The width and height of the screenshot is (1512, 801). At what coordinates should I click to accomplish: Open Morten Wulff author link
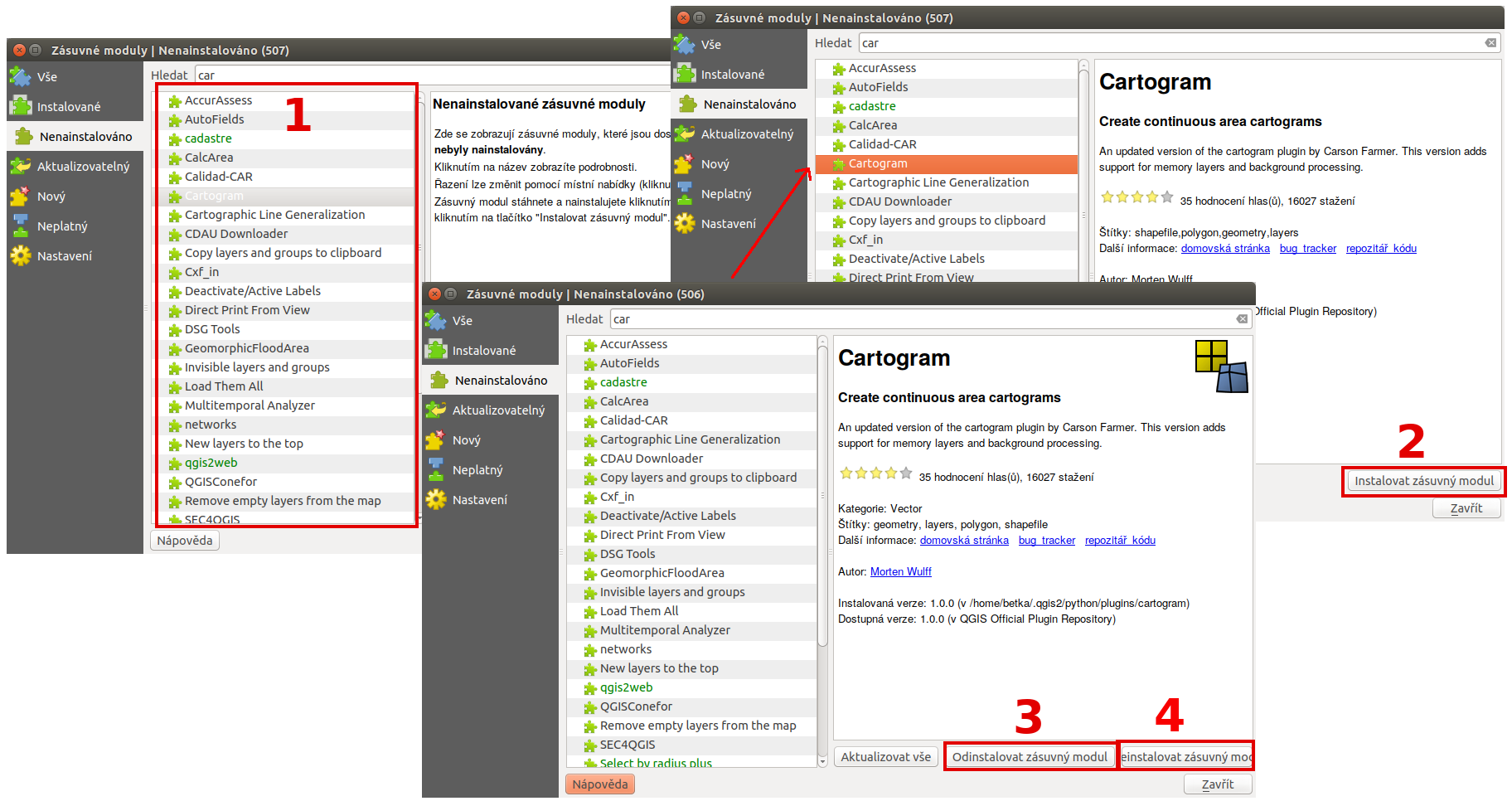901,572
